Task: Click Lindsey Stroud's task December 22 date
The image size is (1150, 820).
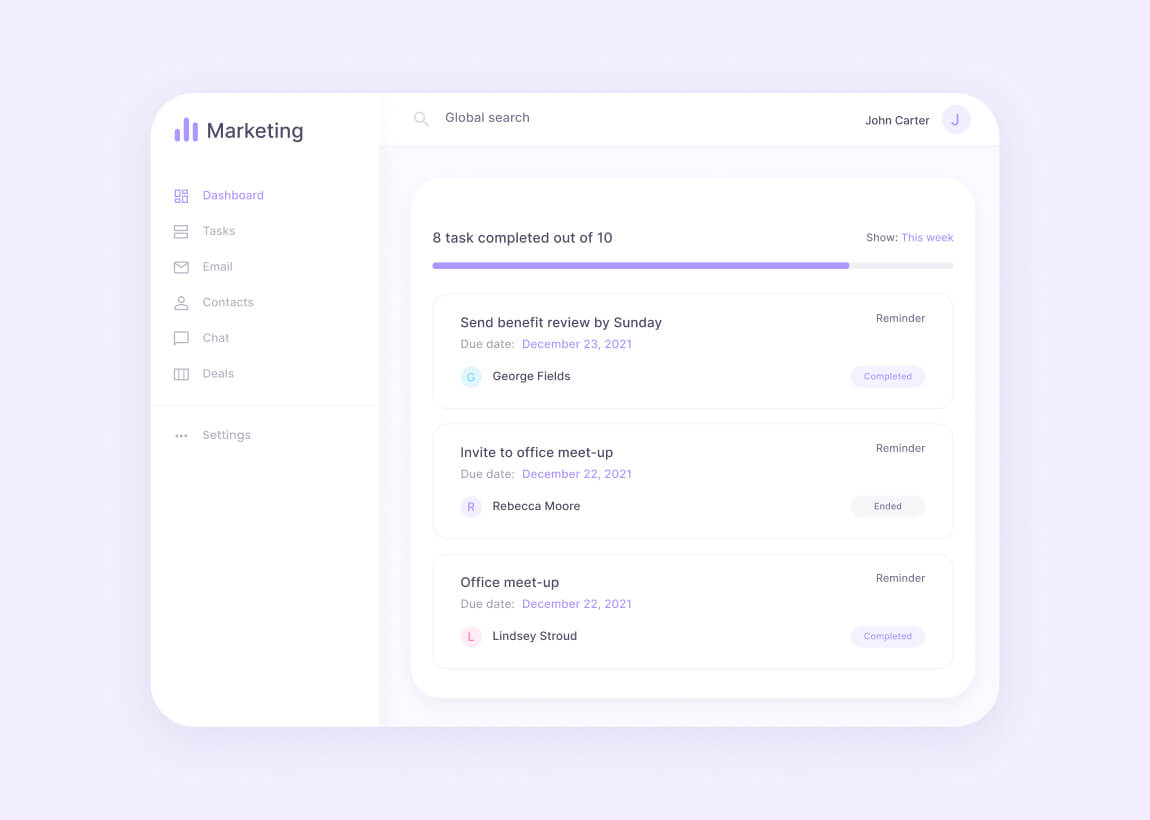Action: (576, 604)
